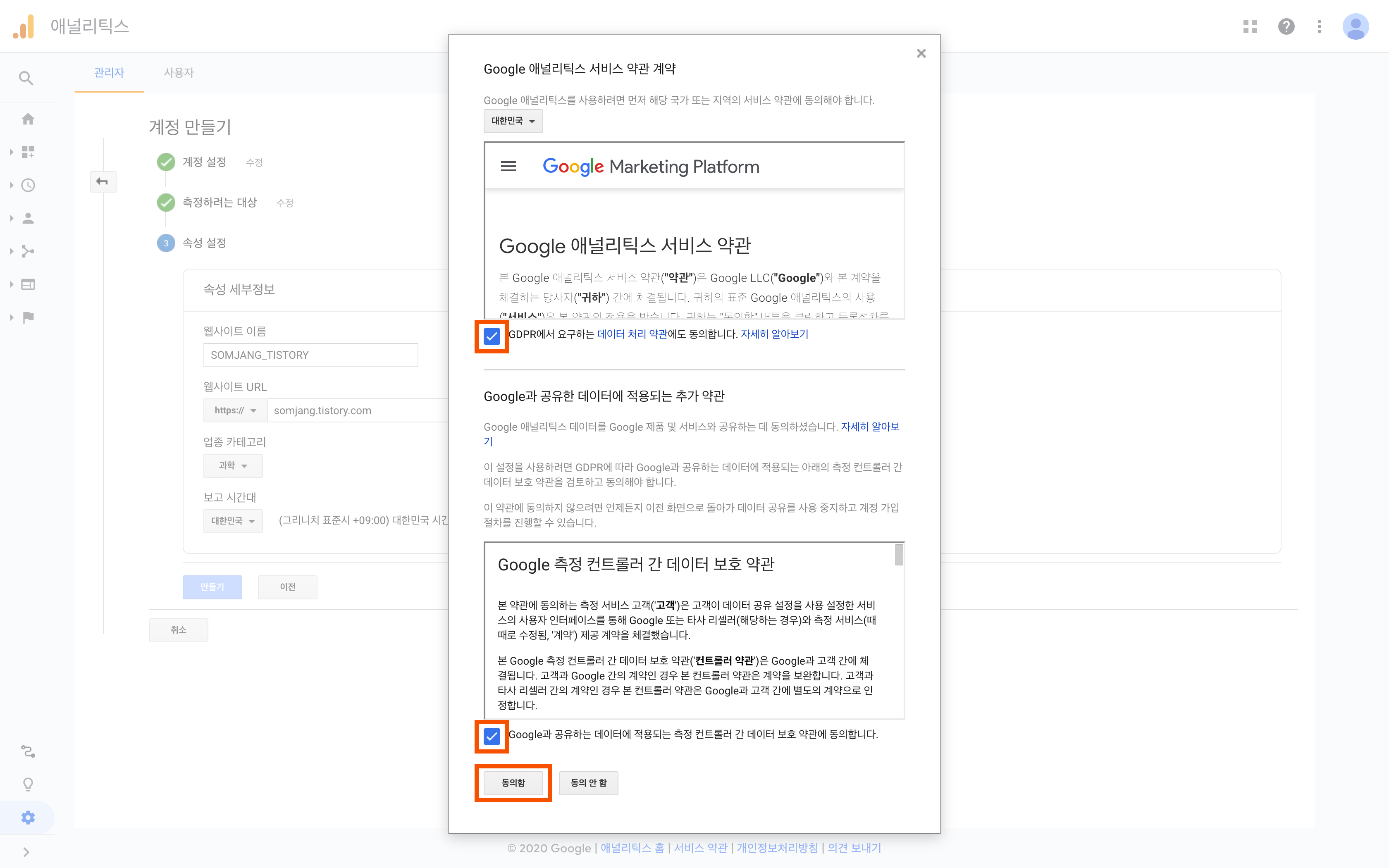1389x868 pixels.
Task: Expand the left sidebar with the chevron
Action: coord(26,852)
